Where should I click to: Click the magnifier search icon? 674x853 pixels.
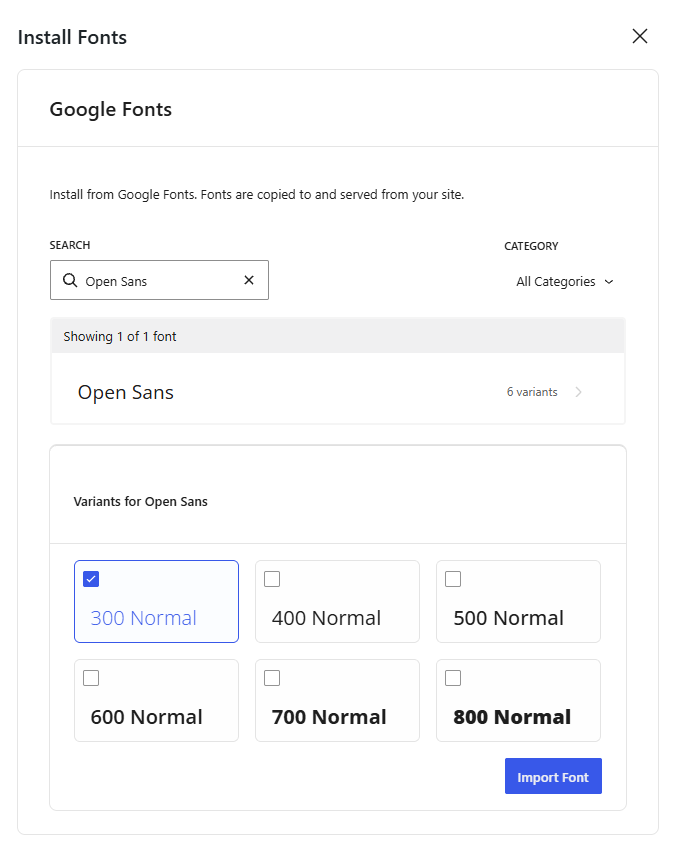(70, 280)
